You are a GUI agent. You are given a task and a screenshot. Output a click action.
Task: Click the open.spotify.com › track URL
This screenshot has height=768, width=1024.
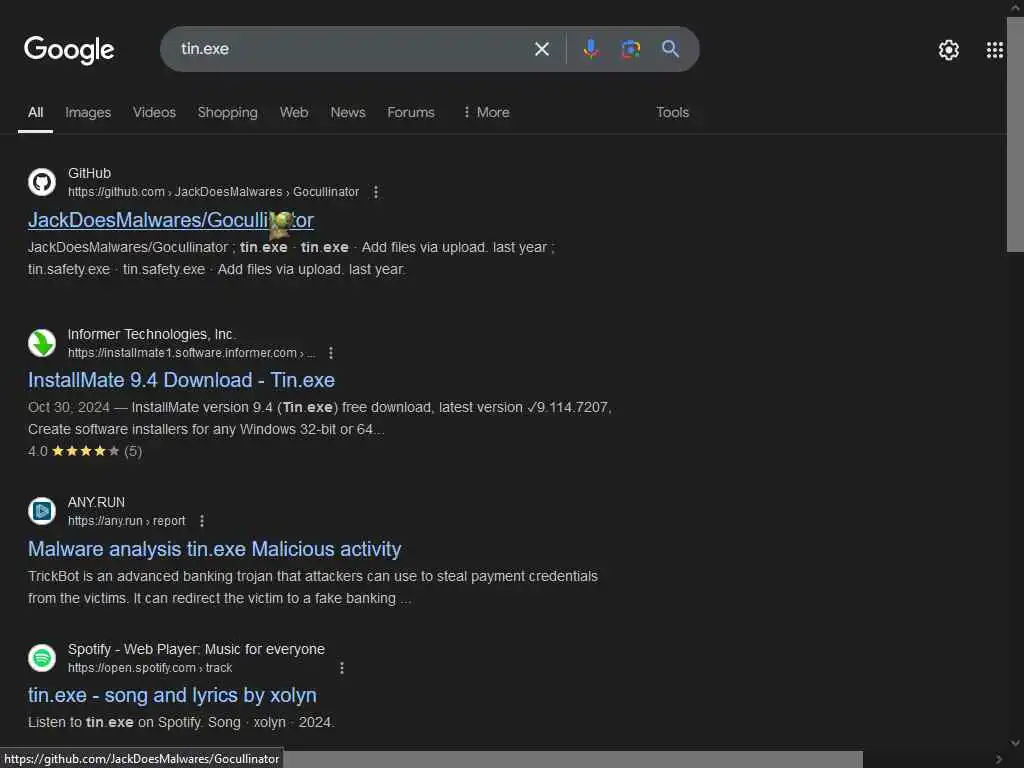point(150,667)
